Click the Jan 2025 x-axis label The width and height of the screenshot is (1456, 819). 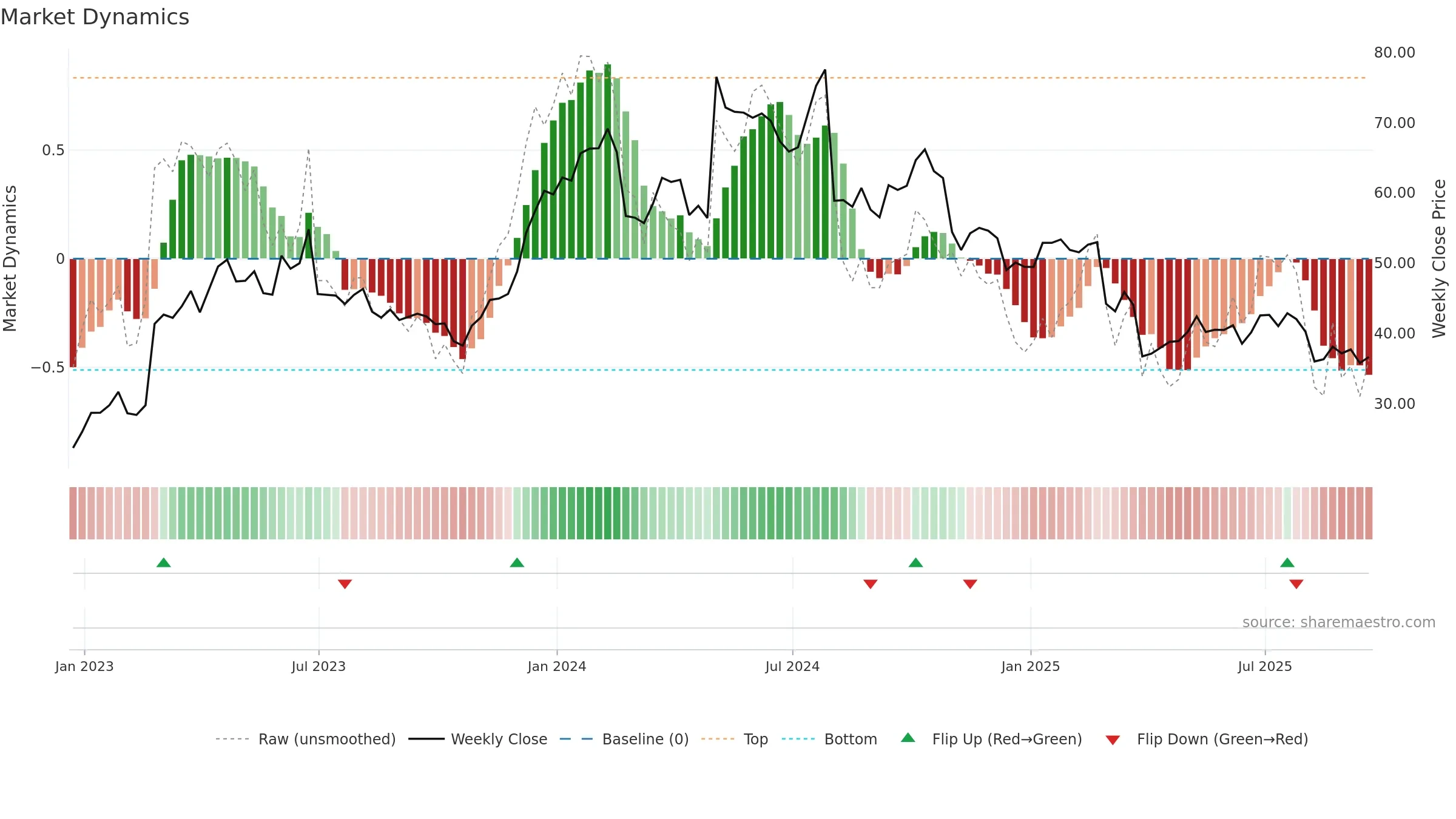click(1031, 666)
